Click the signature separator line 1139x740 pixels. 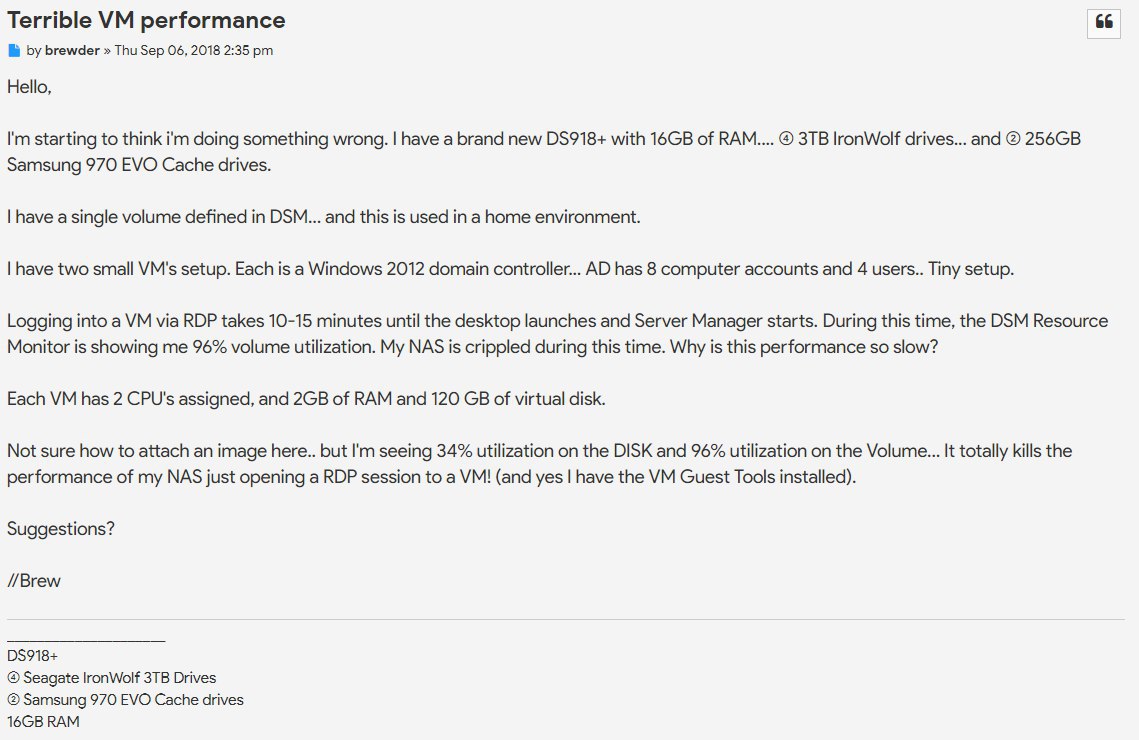[x=86, y=640]
